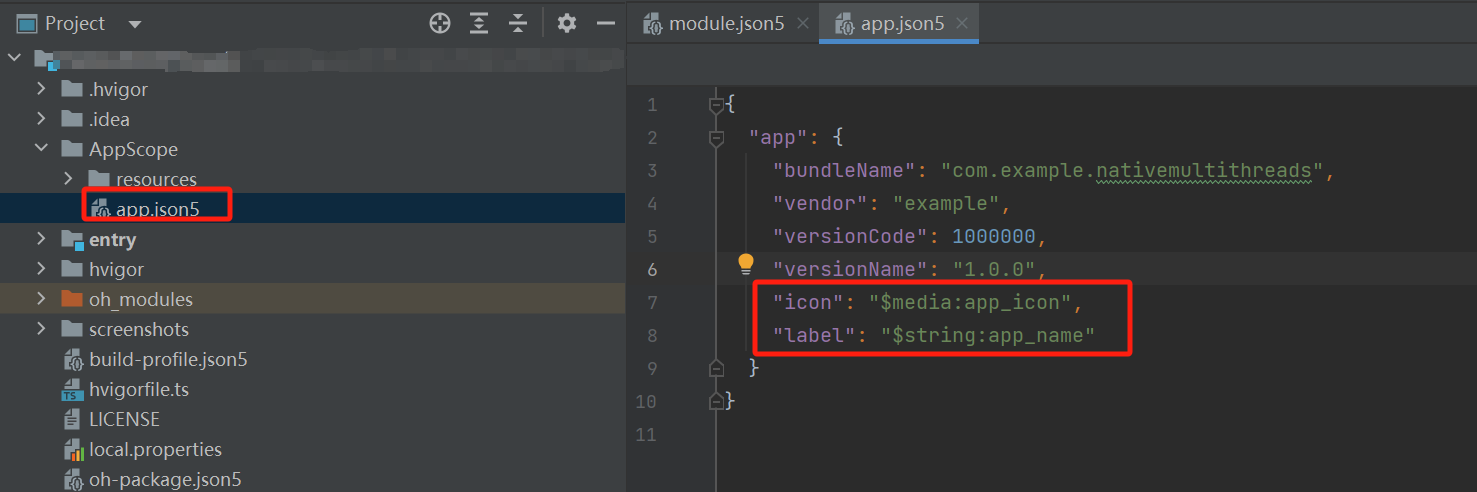1477x492 pixels.
Task: Hide the Project tool window
Action: point(605,23)
